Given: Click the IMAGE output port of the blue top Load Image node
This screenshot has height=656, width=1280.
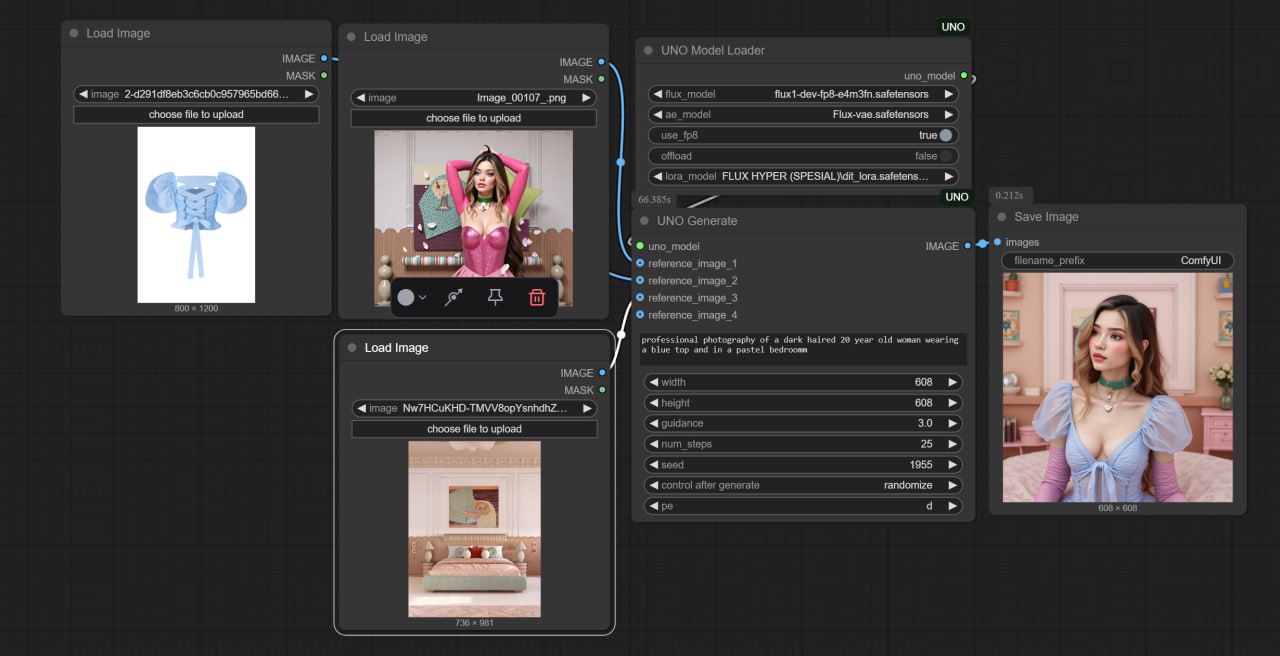Looking at the screenshot, I should click(323, 58).
